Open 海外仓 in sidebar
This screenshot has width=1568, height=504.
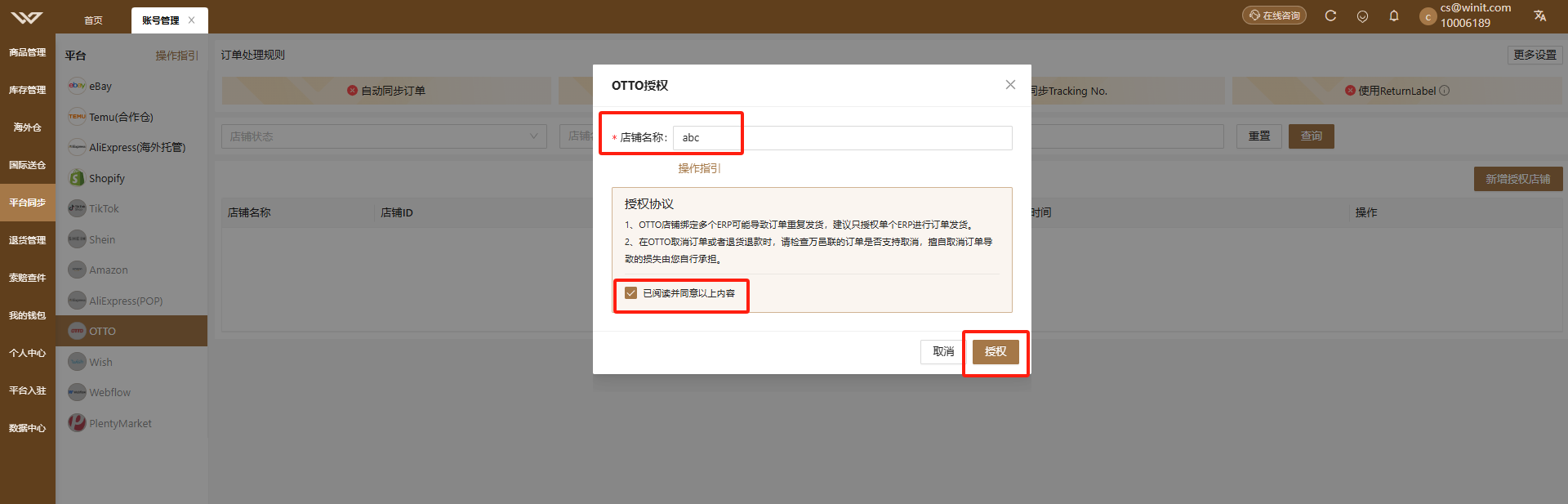coord(28,127)
